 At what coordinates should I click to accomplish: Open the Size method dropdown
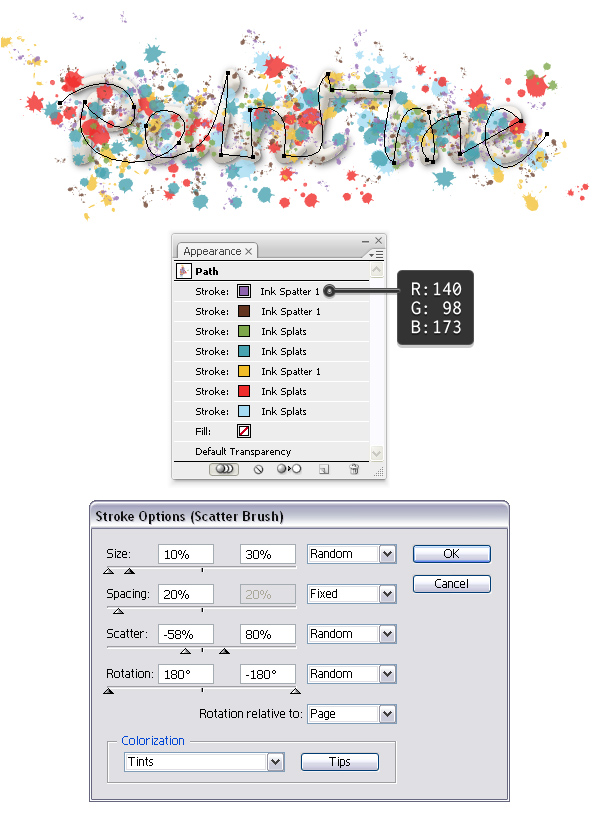[x=388, y=554]
